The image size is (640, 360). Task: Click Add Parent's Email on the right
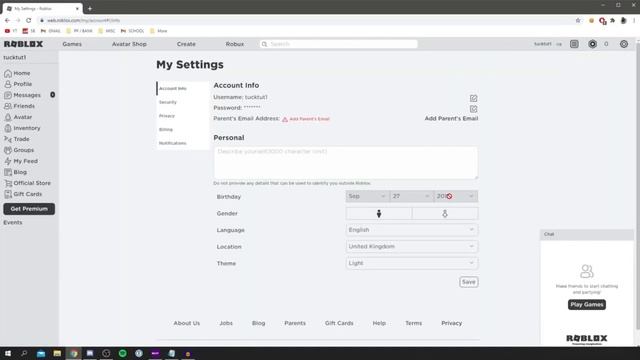(451, 118)
